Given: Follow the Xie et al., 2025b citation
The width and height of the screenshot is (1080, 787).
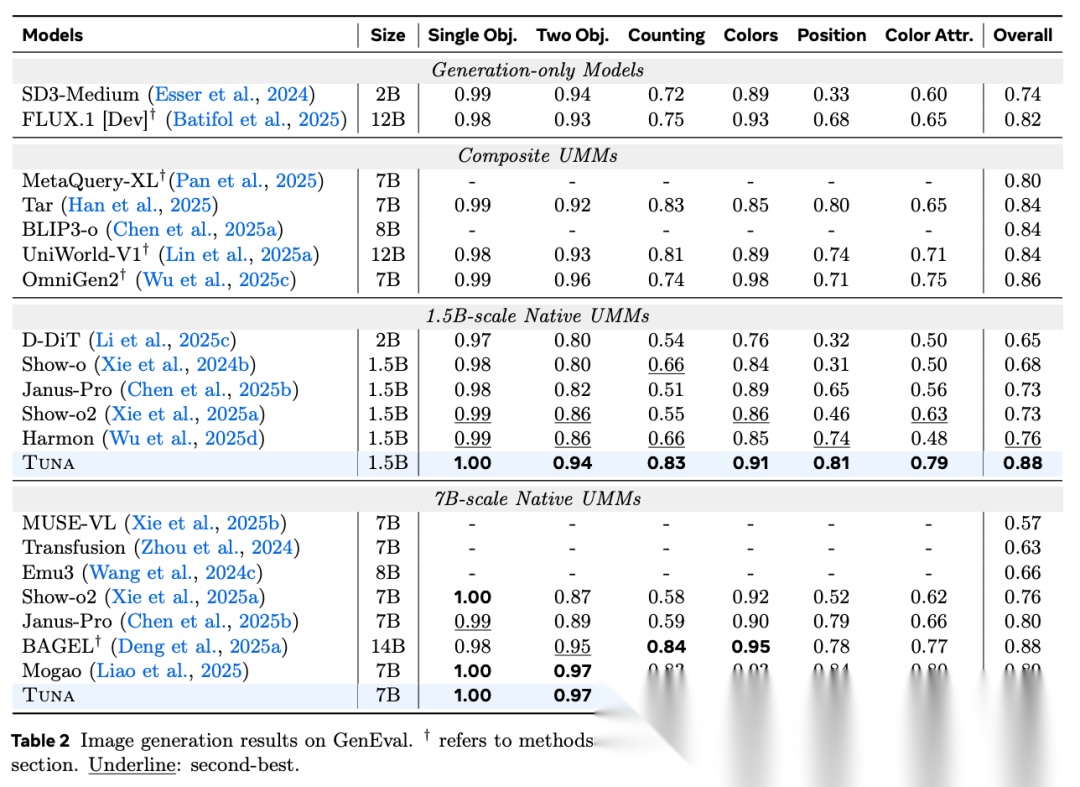Looking at the screenshot, I should click(205, 523).
